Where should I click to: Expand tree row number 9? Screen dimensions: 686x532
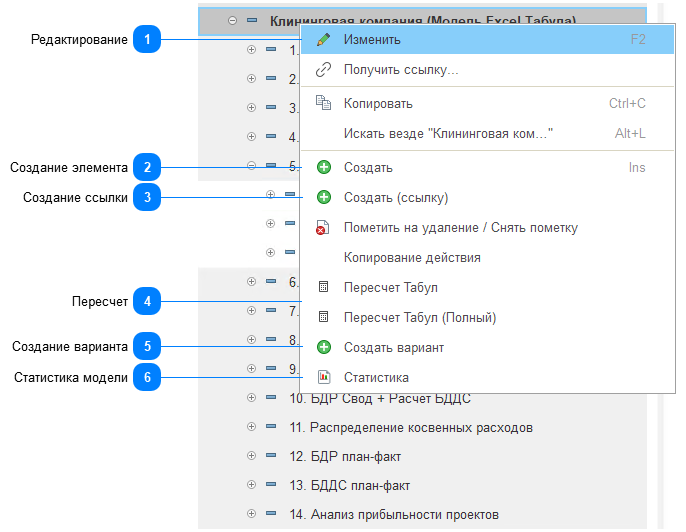251,368
